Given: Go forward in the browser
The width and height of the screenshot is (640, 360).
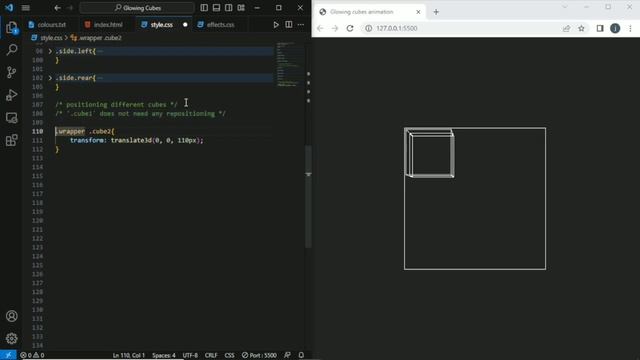Looking at the screenshot, I should [335, 28].
